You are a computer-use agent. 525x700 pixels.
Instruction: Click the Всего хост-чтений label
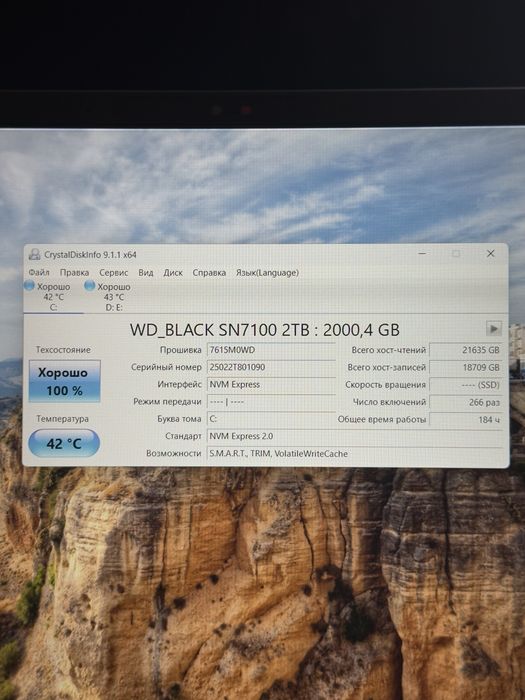[x=389, y=350]
